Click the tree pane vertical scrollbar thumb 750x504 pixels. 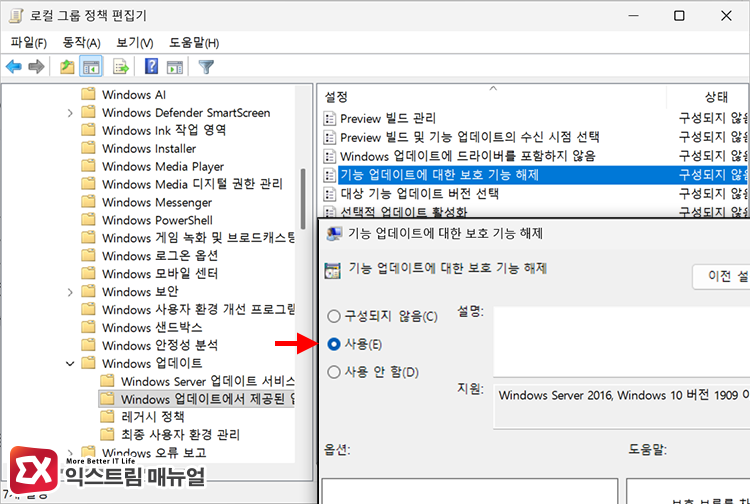(303, 199)
